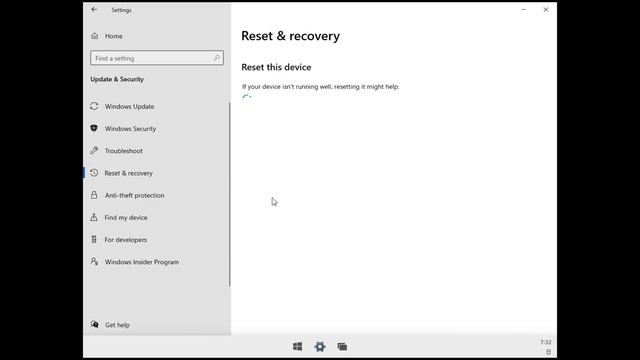Image resolution: width=640 pixels, height=360 pixels.
Task: Open the Home icon in sidebar
Action: pos(95,36)
